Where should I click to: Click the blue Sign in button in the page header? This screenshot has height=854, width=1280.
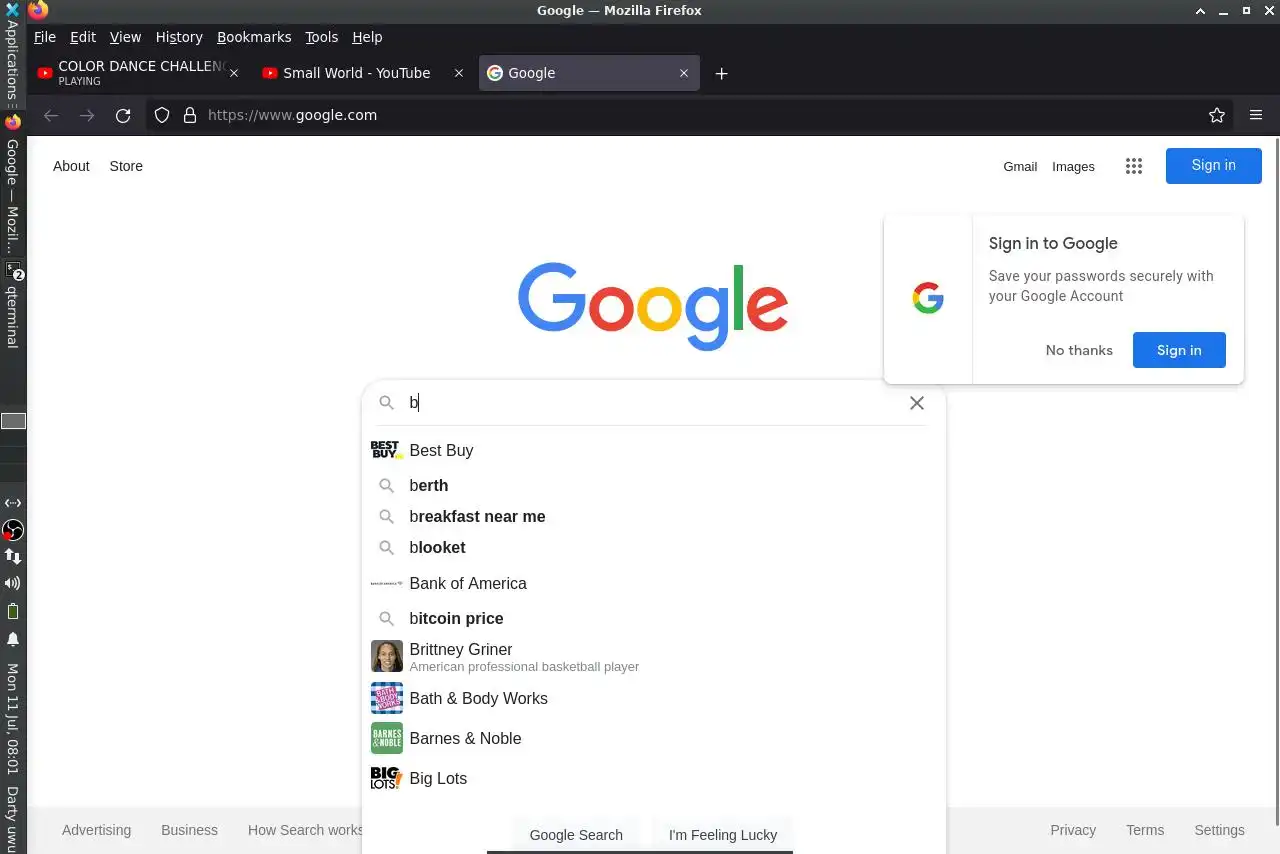(1213, 166)
